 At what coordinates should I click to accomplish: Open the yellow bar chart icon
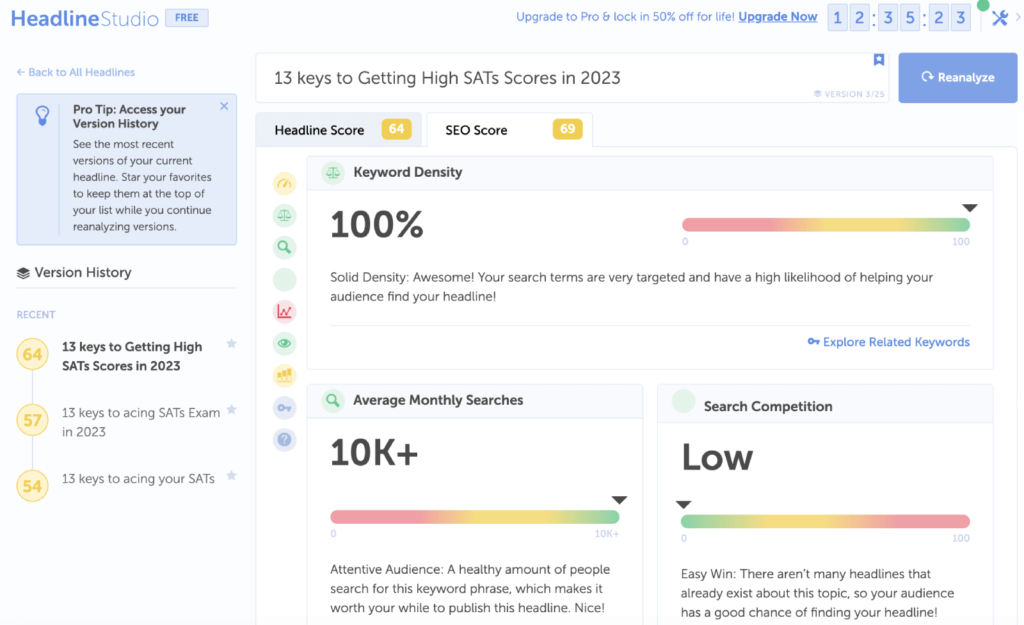click(284, 375)
